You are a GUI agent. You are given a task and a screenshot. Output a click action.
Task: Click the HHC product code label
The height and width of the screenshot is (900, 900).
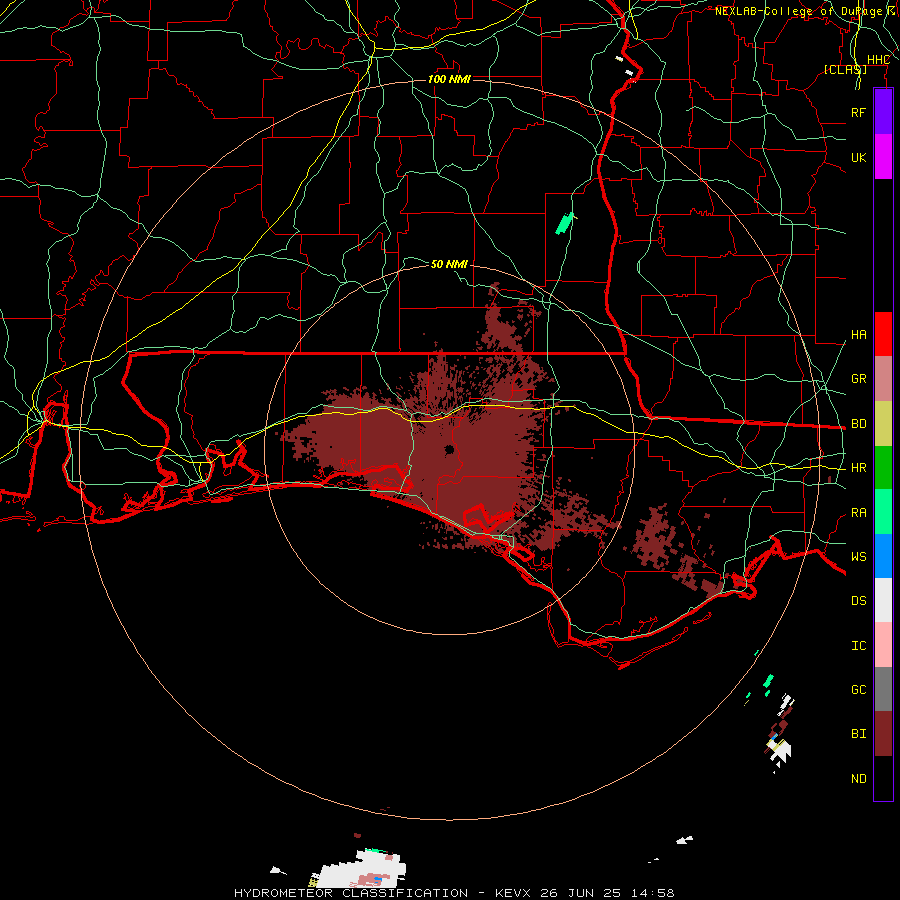coord(878,60)
